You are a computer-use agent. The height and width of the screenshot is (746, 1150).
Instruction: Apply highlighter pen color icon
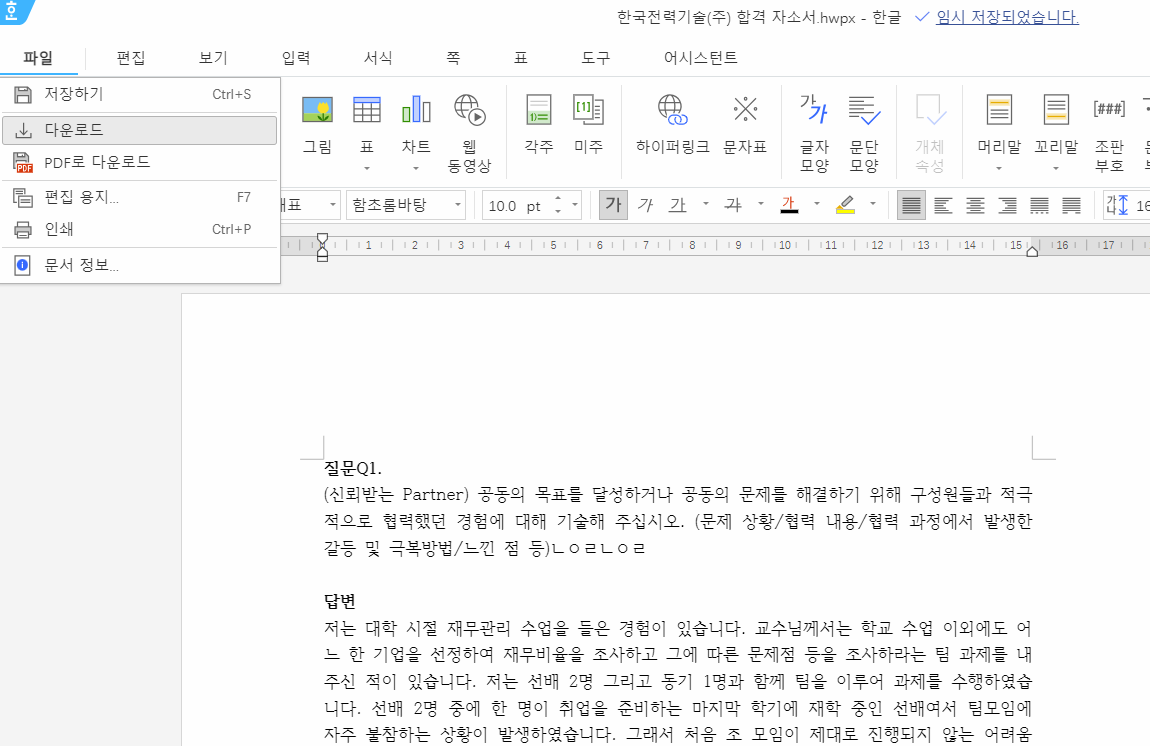[845, 205]
